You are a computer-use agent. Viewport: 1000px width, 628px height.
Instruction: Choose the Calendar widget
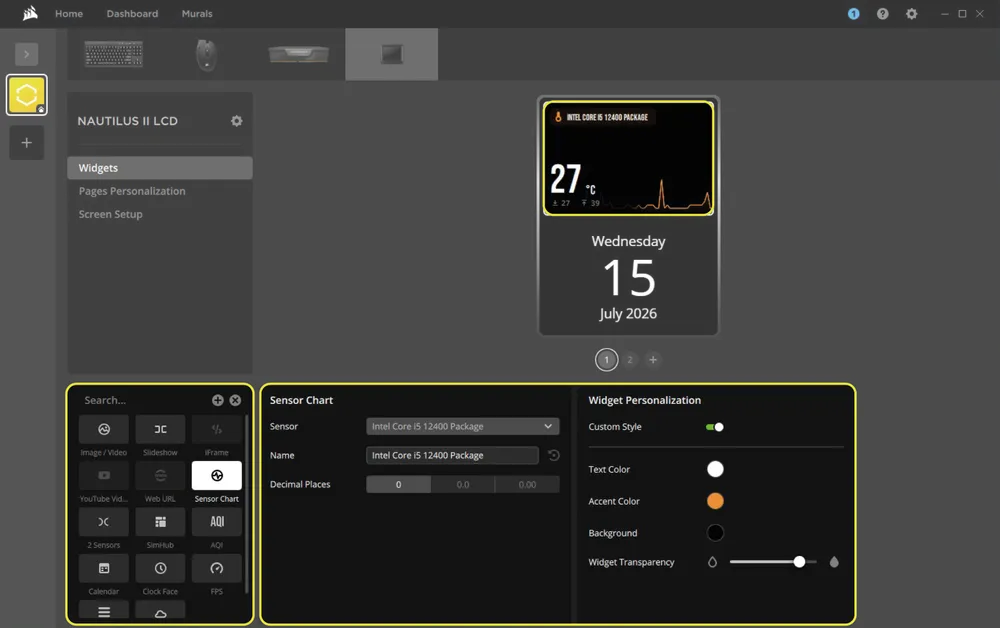click(x=104, y=568)
